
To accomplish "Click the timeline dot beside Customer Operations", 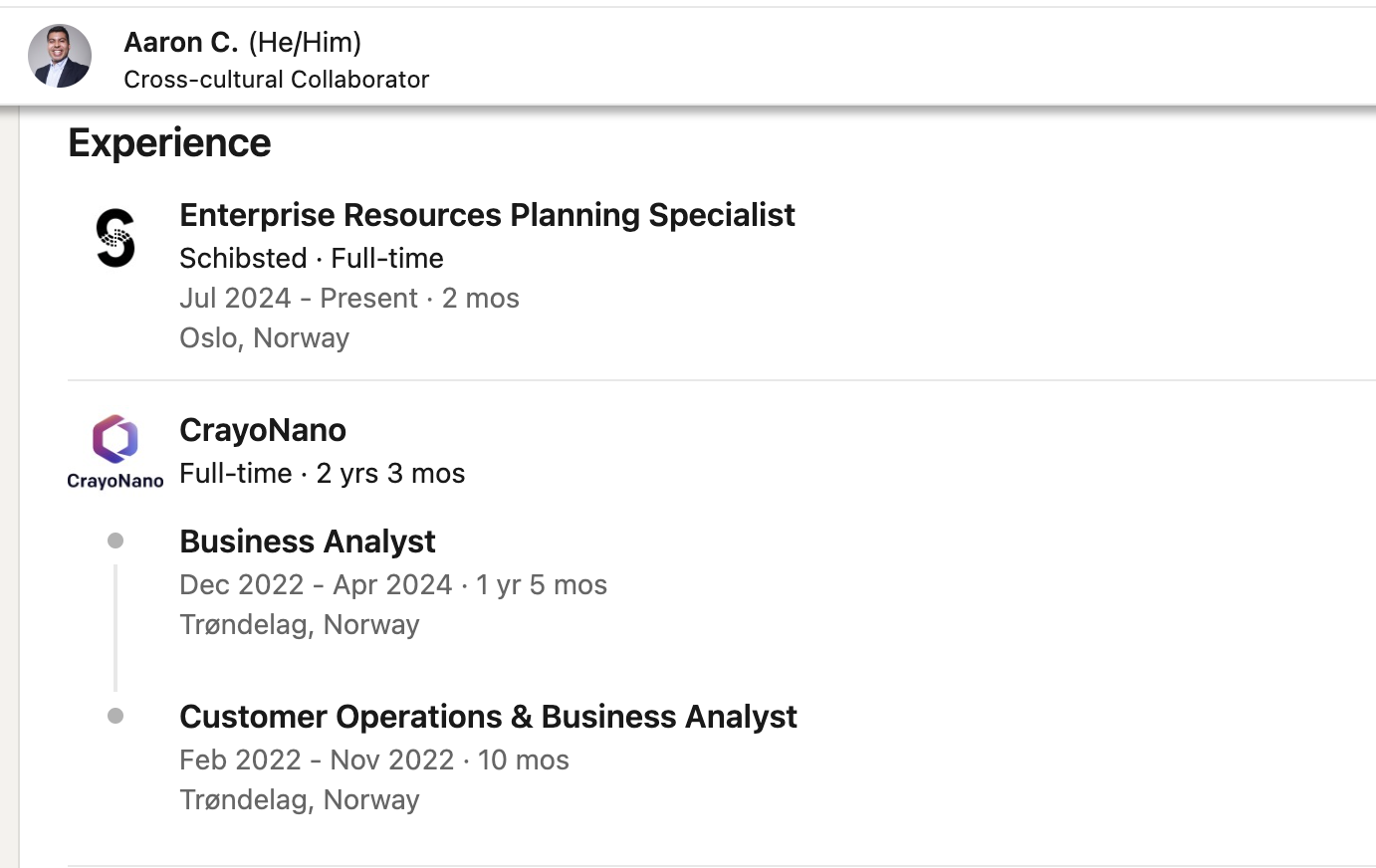I will coord(115,716).
